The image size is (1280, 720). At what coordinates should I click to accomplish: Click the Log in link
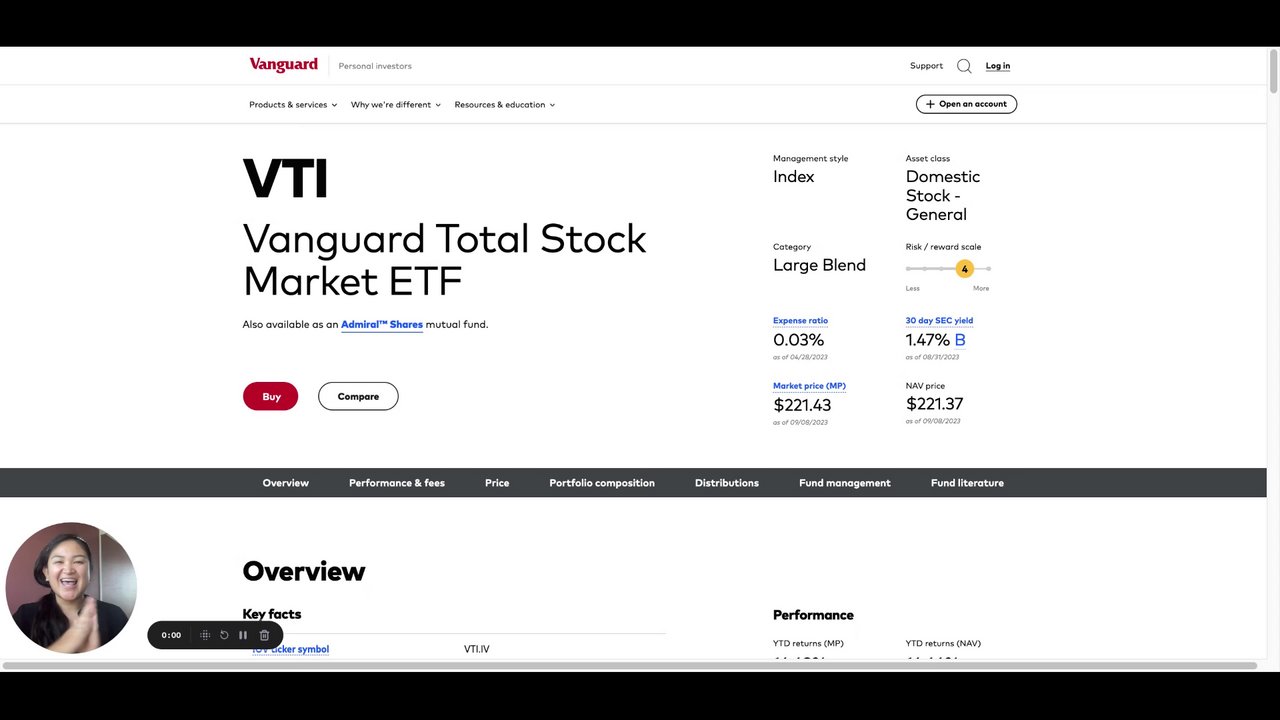tap(998, 66)
